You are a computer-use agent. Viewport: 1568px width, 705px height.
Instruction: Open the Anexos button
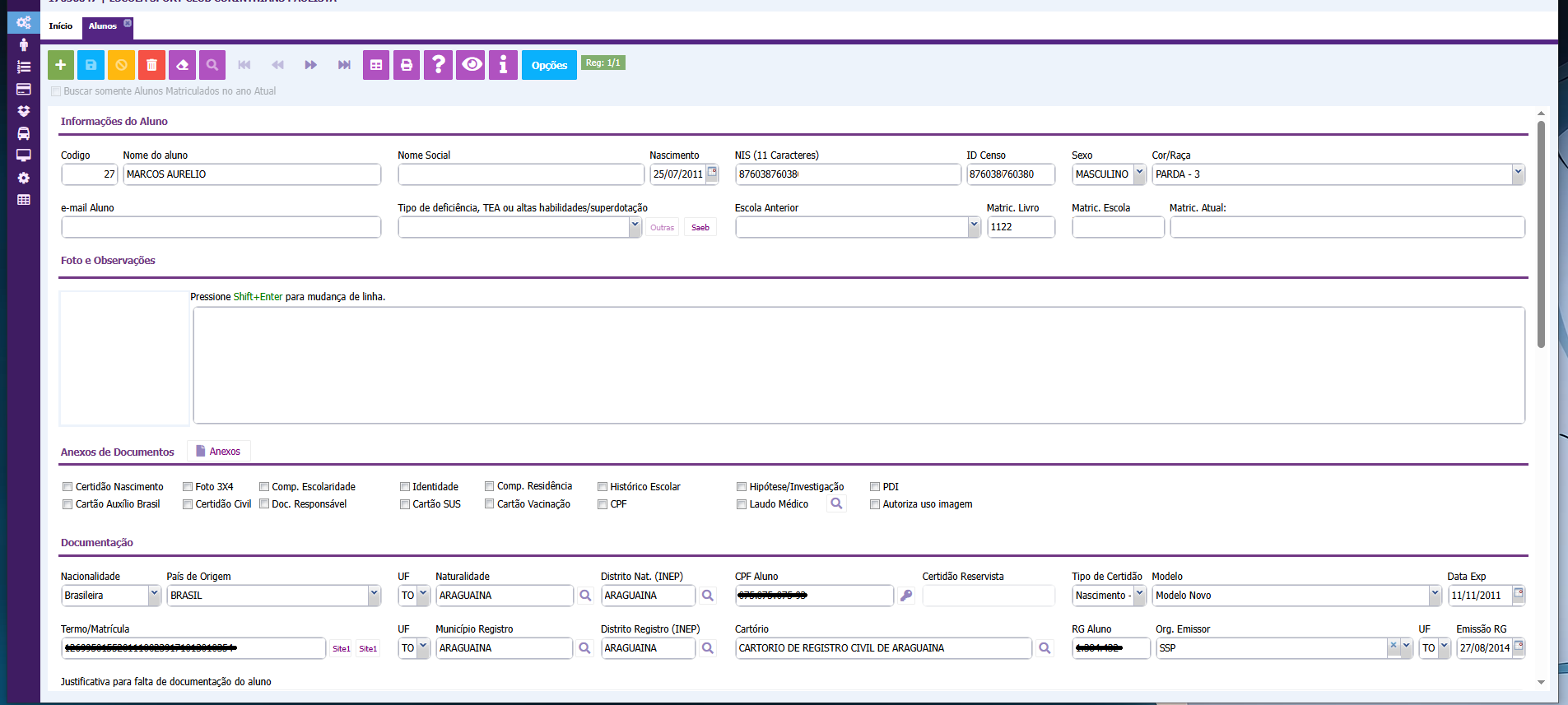pyautogui.click(x=218, y=452)
